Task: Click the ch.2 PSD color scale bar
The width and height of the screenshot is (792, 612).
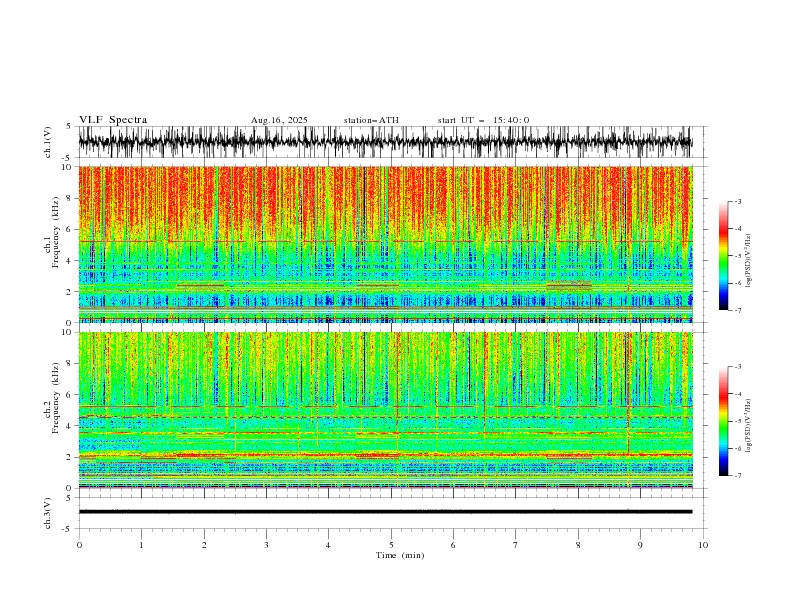Action: point(723,421)
